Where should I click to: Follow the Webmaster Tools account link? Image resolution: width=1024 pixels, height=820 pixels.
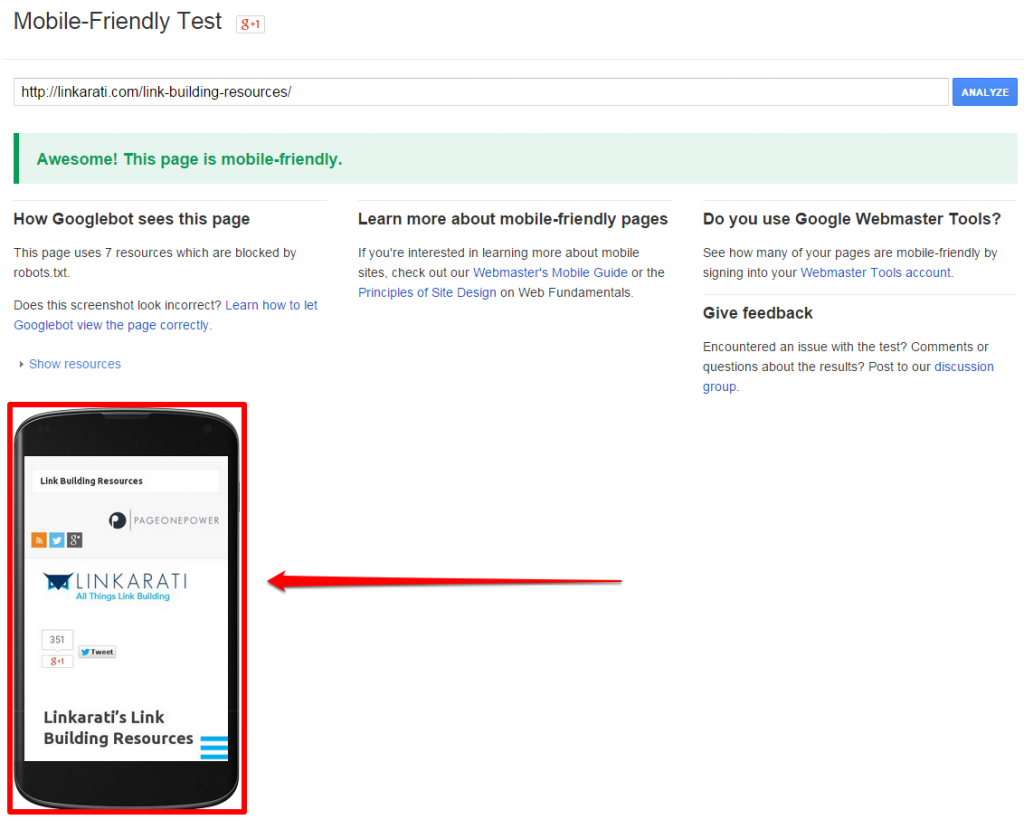tap(875, 273)
